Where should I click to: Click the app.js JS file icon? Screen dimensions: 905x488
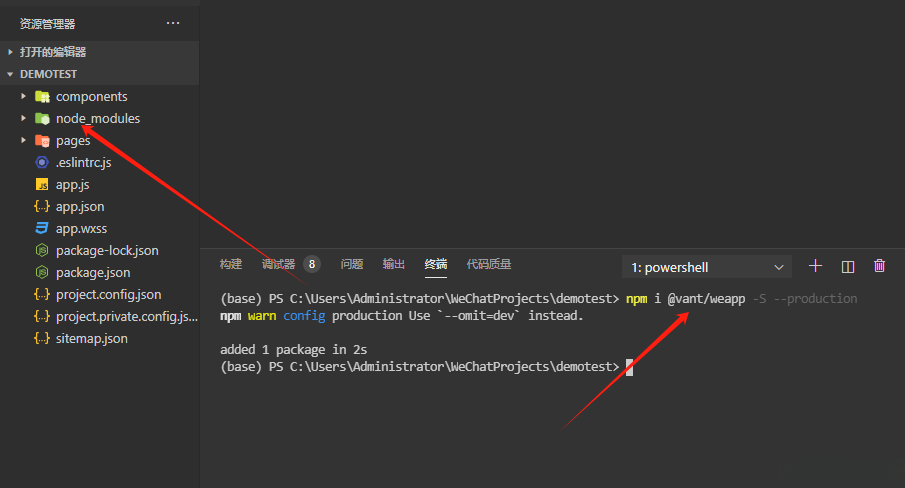click(x=42, y=185)
